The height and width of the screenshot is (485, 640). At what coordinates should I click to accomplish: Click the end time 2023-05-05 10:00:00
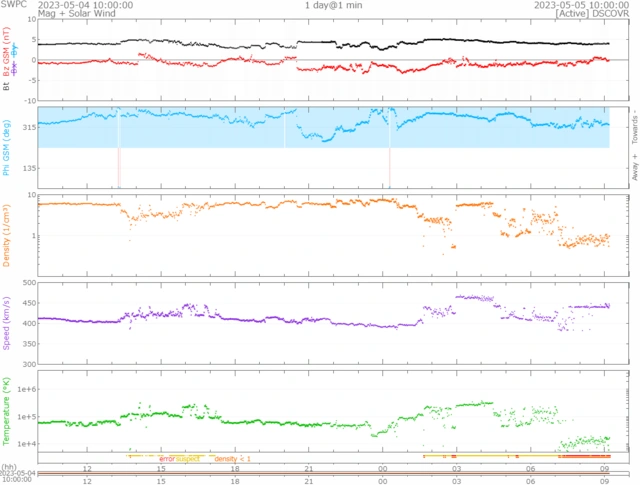[581, 5]
